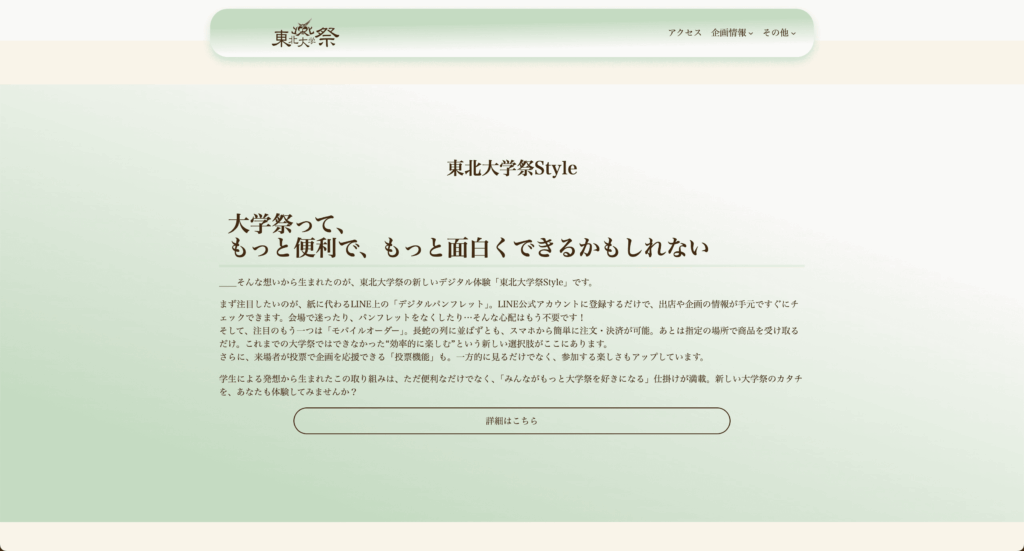This screenshot has height=551, width=1024.
Task: Open the 企画情報 menu
Action: pyautogui.click(x=728, y=33)
